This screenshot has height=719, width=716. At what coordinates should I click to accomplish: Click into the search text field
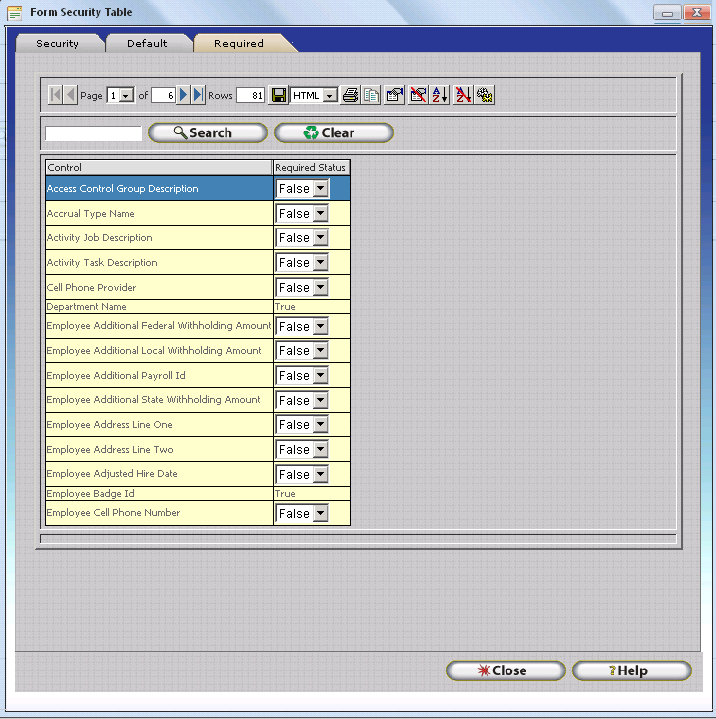click(94, 133)
